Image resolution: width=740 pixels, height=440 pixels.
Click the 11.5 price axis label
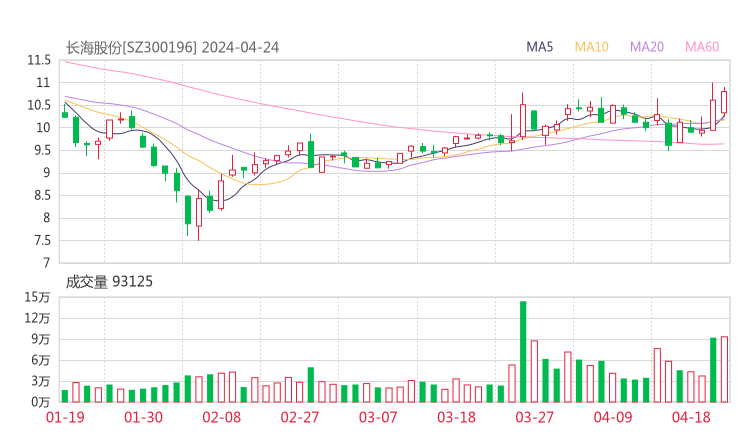point(39,60)
